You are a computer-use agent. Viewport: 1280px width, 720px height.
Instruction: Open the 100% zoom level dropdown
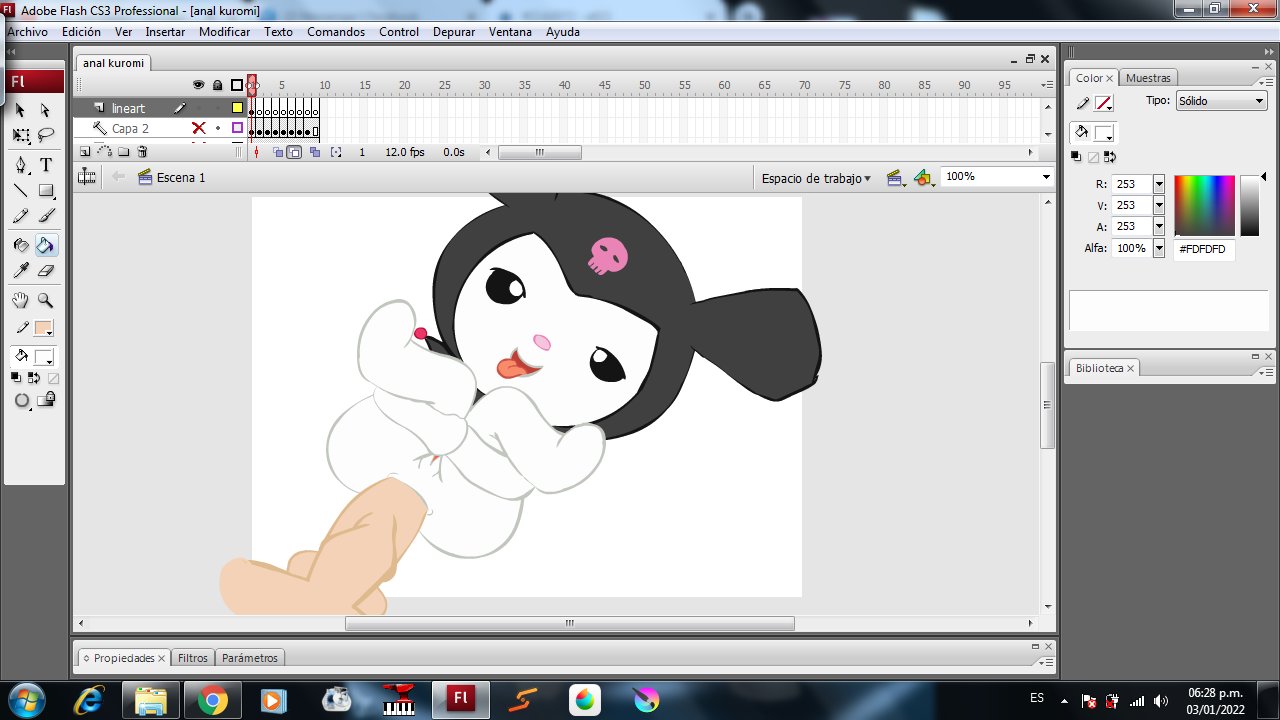[1046, 177]
